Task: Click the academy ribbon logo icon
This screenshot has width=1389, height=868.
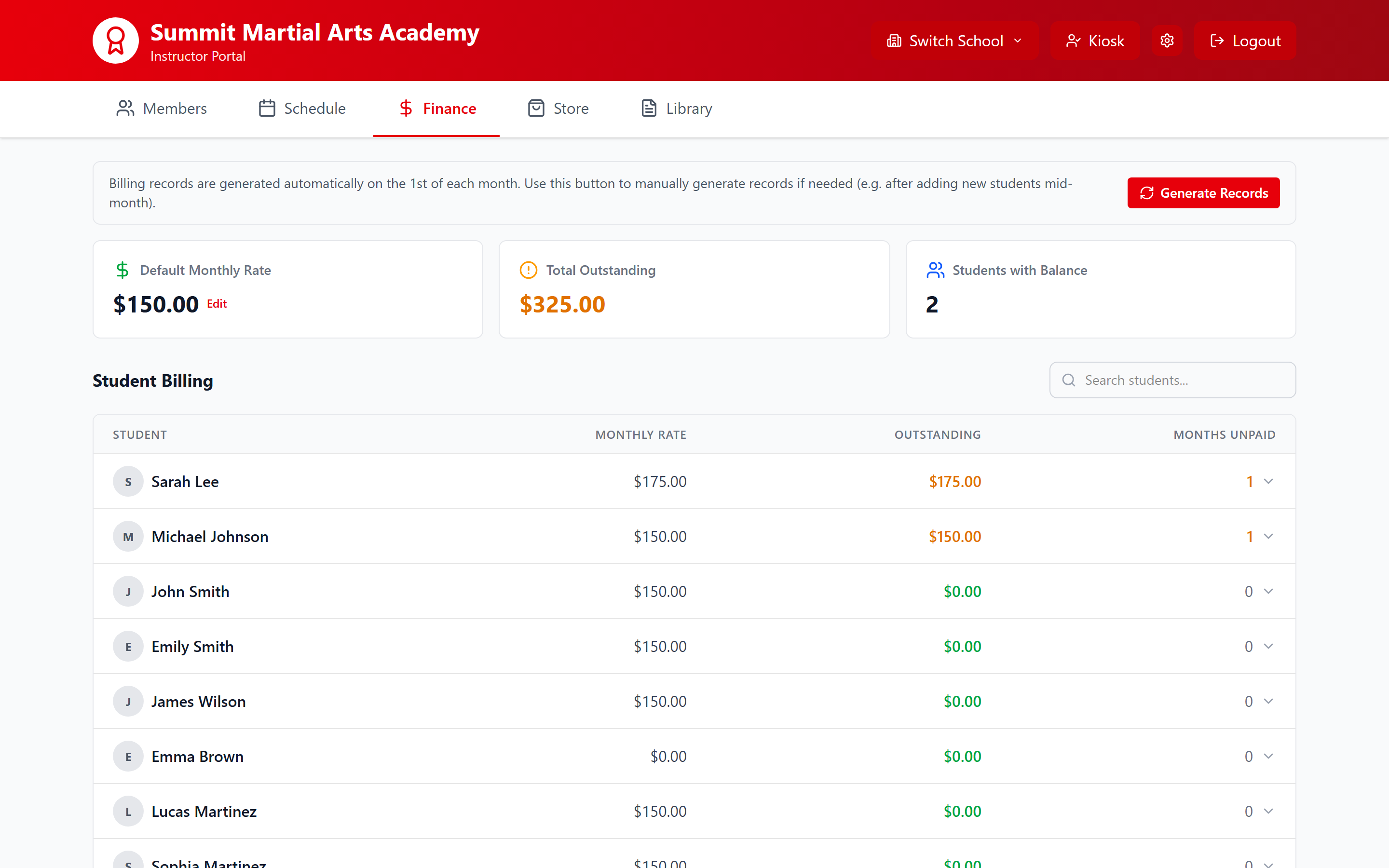Action: point(115,41)
